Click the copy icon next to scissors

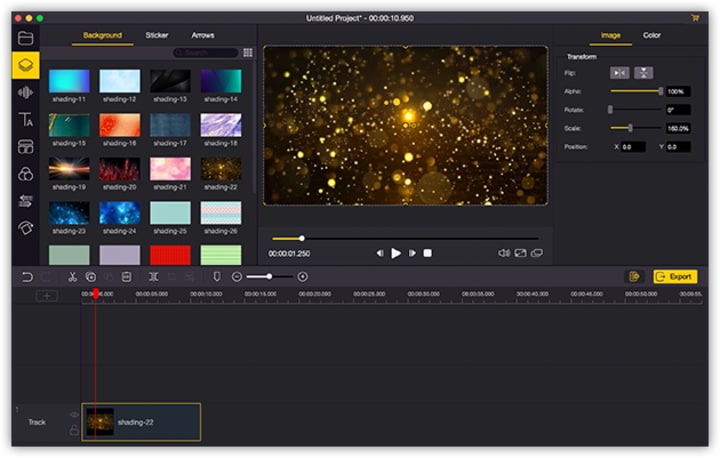(x=90, y=277)
